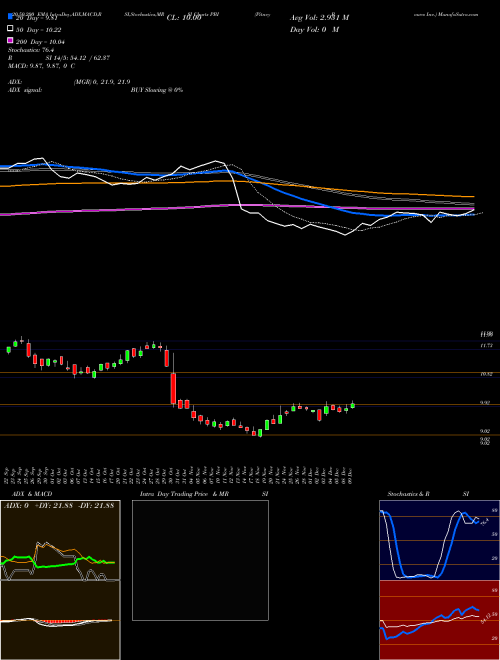The height and width of the screenshot is (660, 500).
Task: Click the 'Intra Day Trading Price & MR' title
Action: point(184,494)
